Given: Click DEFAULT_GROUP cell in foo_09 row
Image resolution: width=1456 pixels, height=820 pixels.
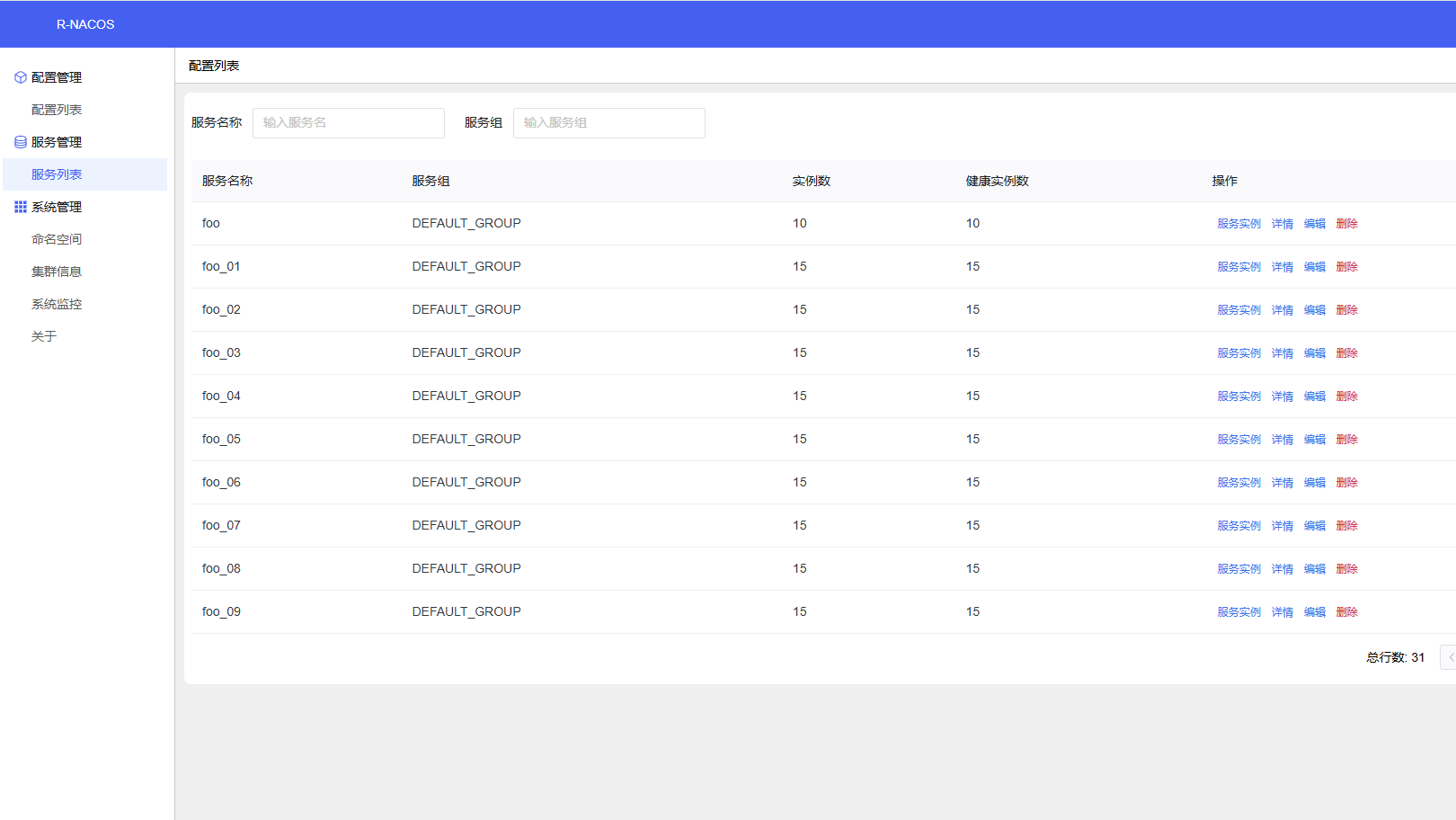Looking at the screenshot, I should 466,611.
